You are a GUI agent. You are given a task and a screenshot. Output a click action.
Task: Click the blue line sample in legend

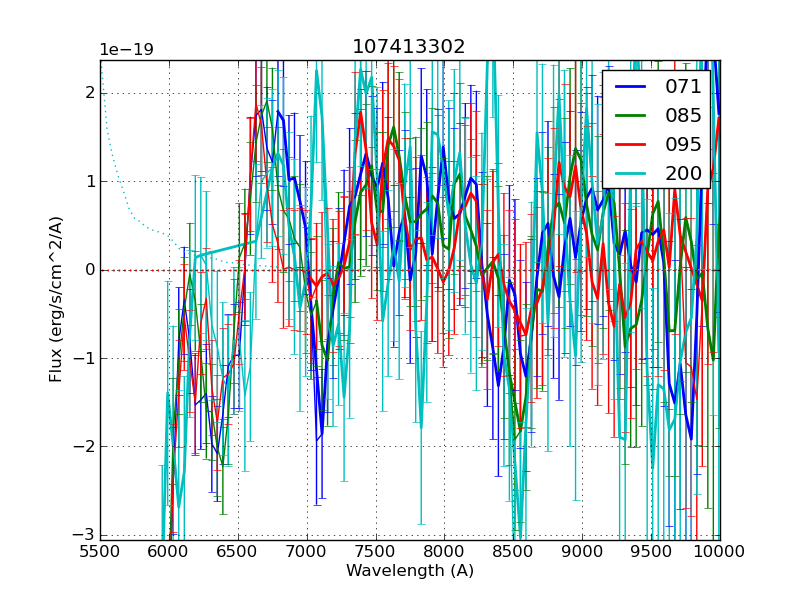[633, 87]
